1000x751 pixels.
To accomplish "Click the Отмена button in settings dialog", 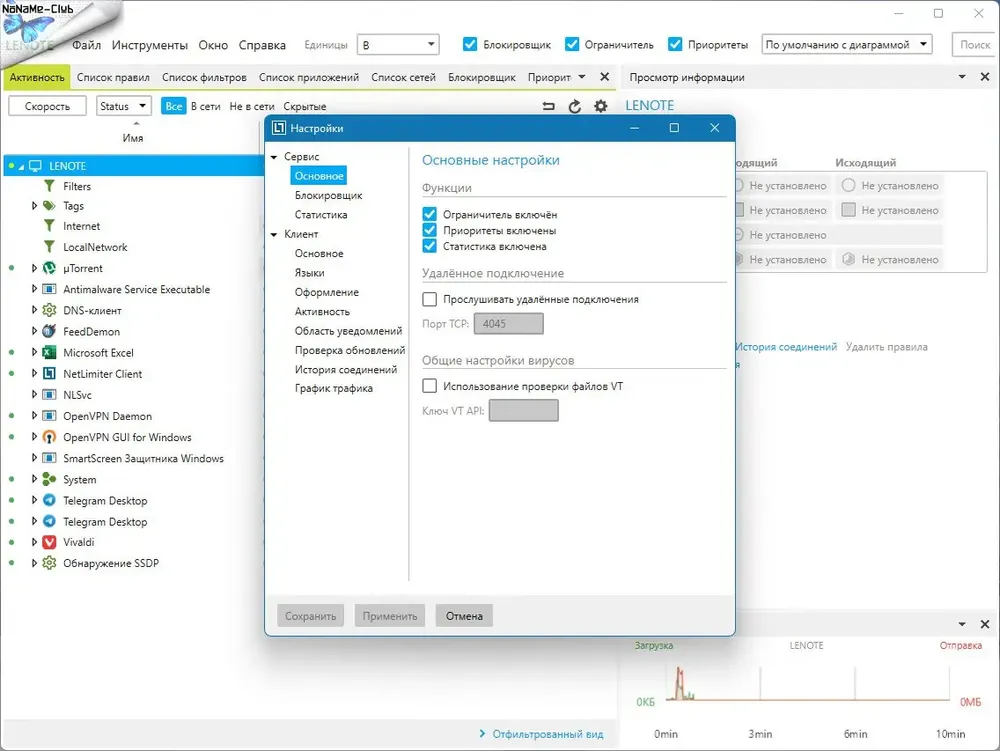I will click(464, 616).
